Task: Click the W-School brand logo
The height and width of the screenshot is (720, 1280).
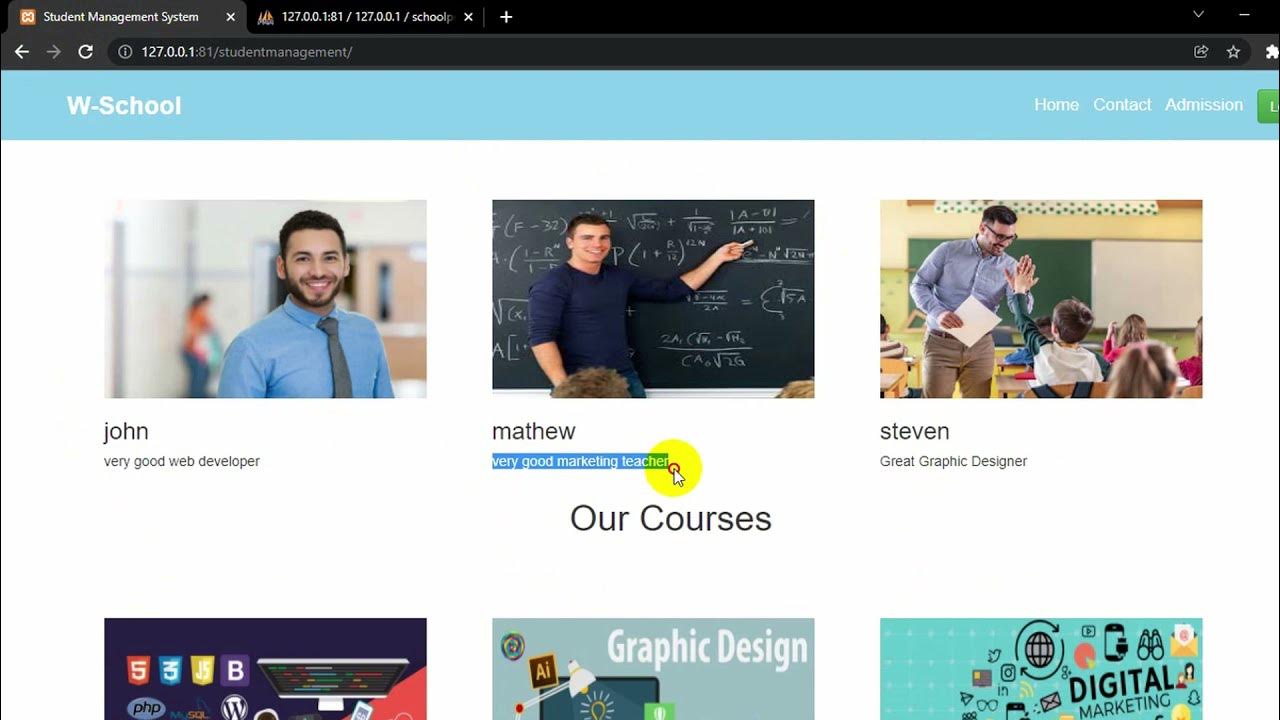Action: point(124,106)
